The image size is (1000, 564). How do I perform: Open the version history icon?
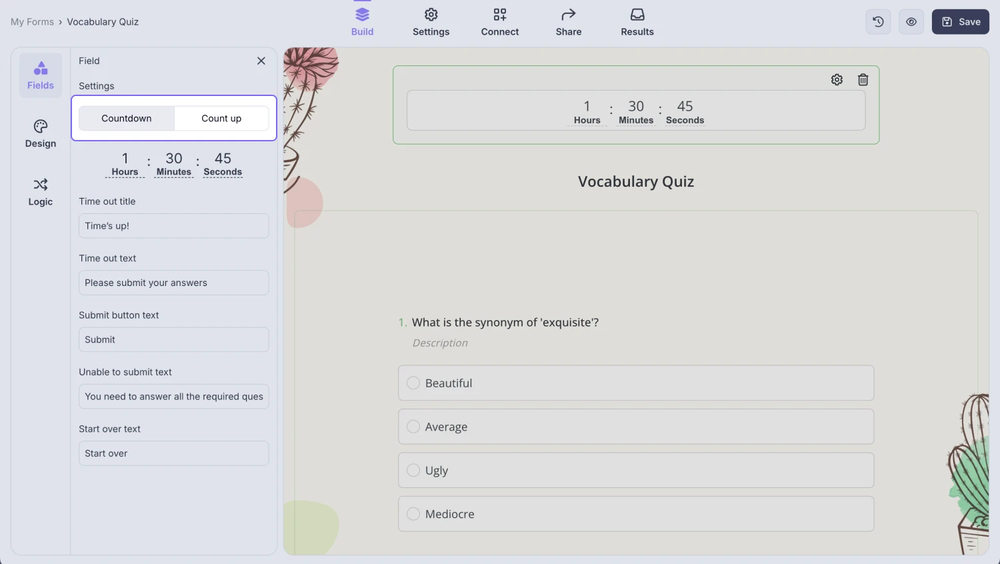coord(878,22)
